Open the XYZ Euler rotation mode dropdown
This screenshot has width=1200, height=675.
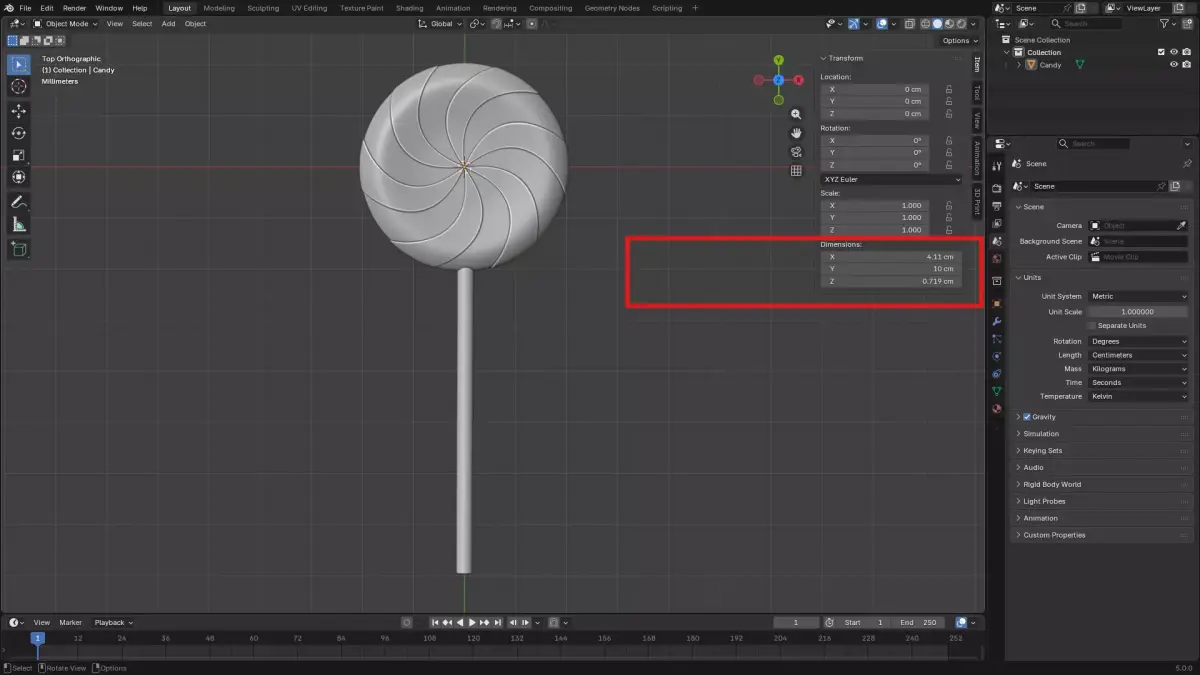892,179
